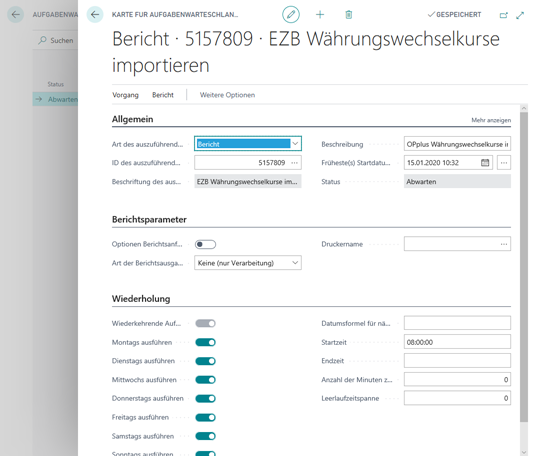Disable Samstags ausführen switch
This screenshot has height=456, width=557.
point(205,436)
